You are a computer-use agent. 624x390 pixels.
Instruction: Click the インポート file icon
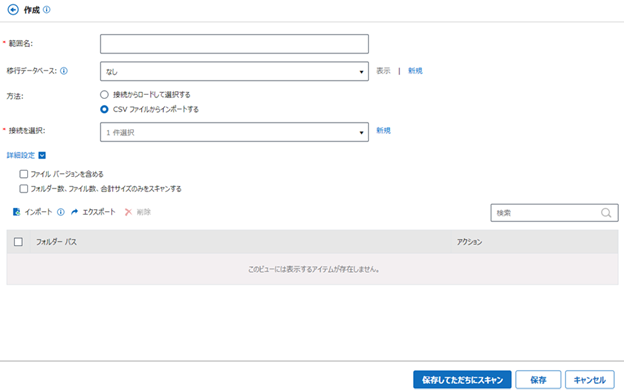16,212
